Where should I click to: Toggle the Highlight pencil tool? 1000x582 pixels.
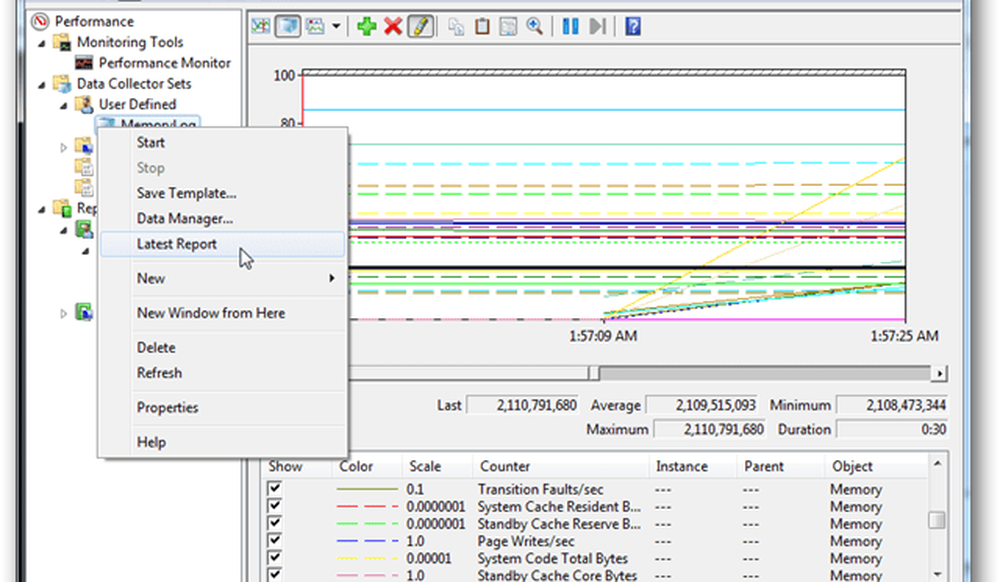point(420,26)
